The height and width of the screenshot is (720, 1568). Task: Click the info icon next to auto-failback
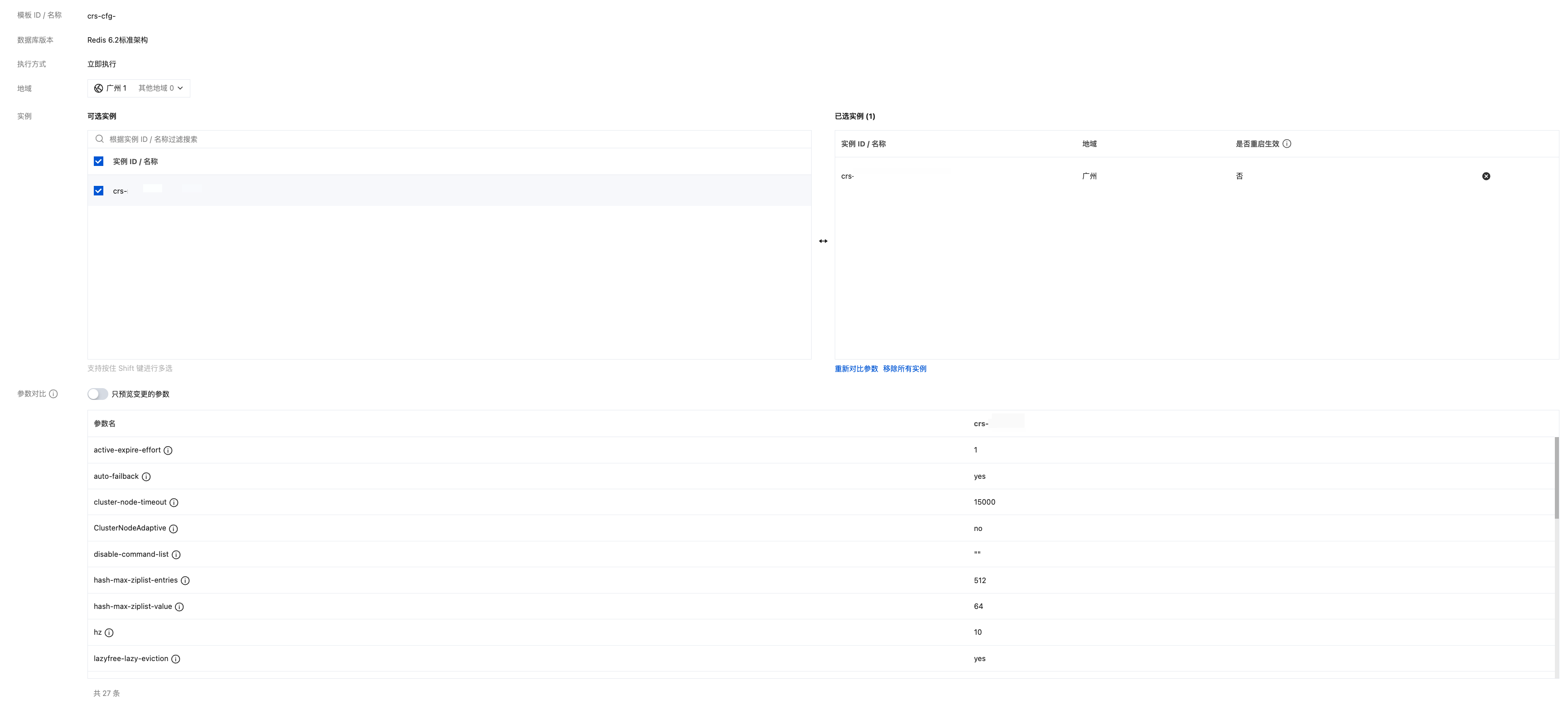[146, 477]
